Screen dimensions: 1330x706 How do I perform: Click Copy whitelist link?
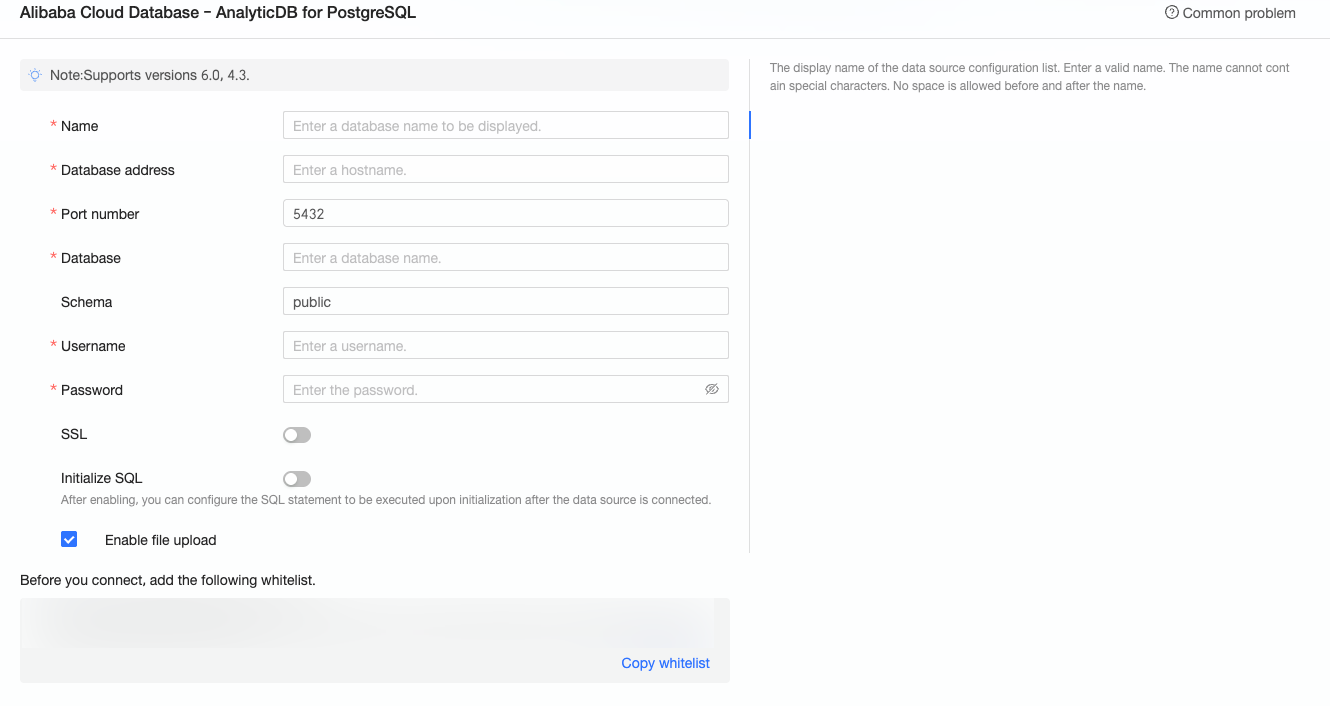pyautogui.click(x=665, y=663)
